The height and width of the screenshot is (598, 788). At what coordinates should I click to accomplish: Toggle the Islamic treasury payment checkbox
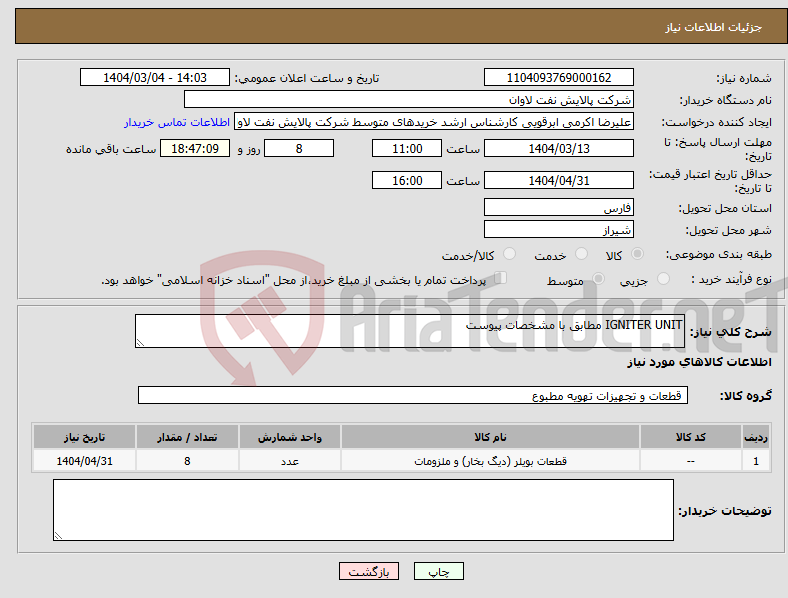click(500, 278)
